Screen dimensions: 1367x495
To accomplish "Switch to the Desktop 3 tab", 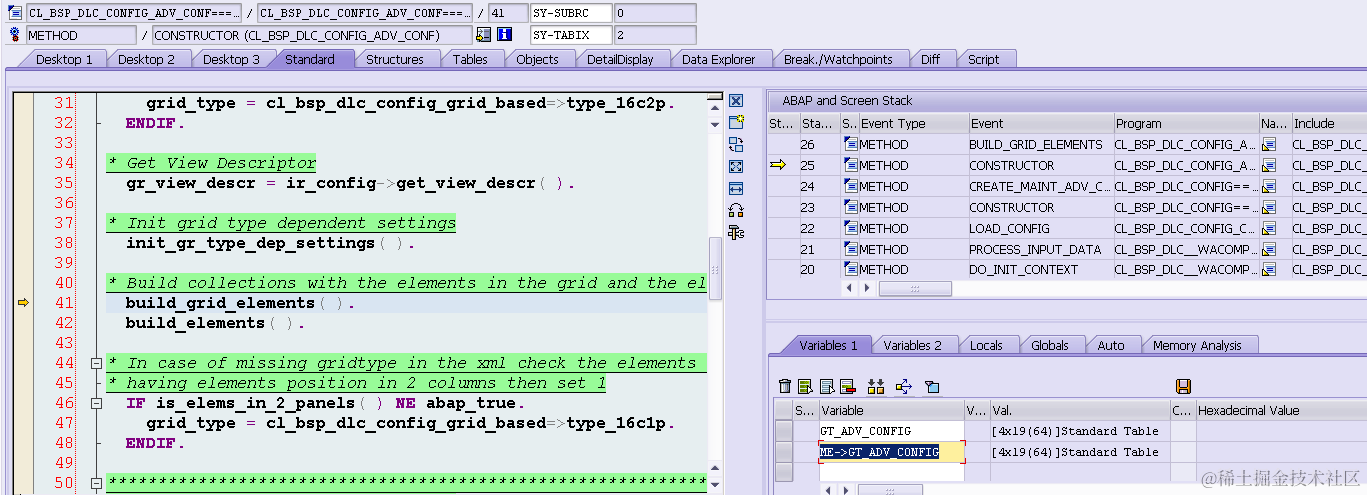I will (x=231, y=59).
